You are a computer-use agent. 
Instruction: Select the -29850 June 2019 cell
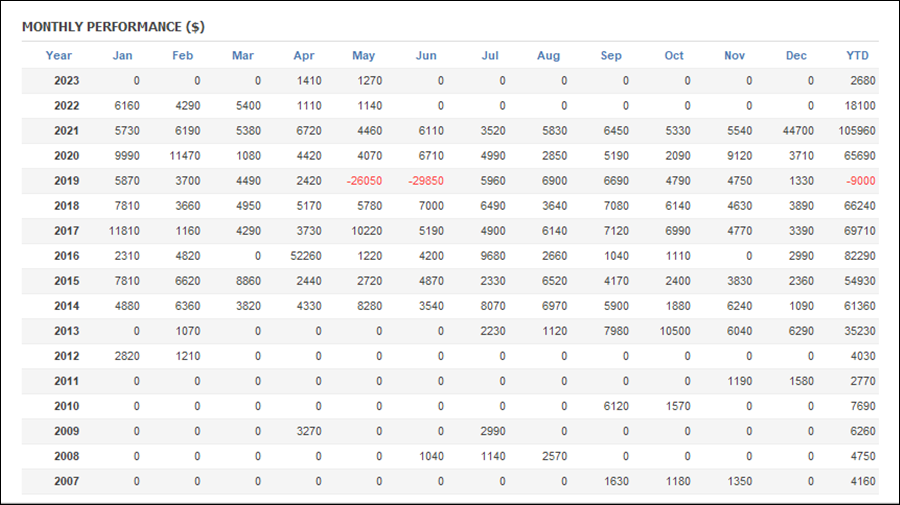(x=426, y=181)
